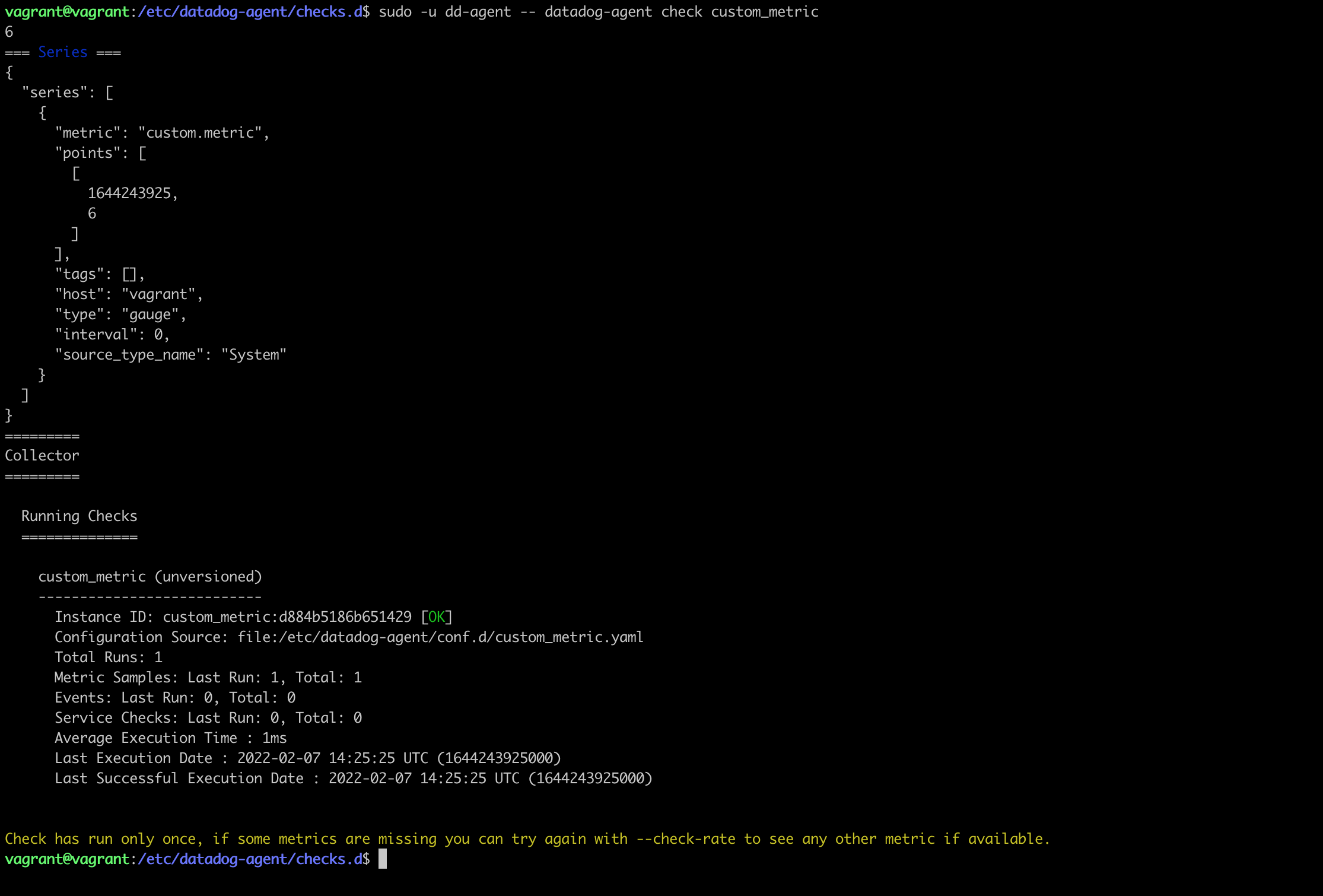Click the "interval": 0 line
1323x896 pixels.
click(112, 335)
